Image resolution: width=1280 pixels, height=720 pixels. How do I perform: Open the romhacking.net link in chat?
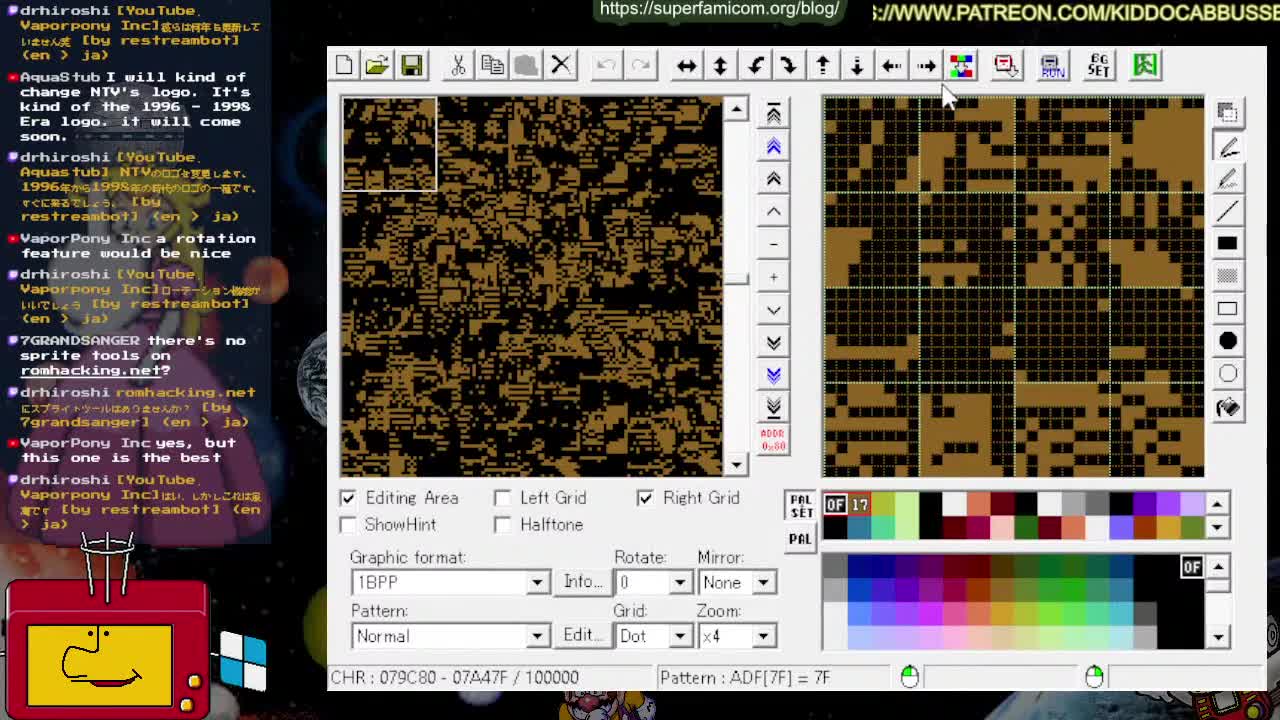(90, 370)
